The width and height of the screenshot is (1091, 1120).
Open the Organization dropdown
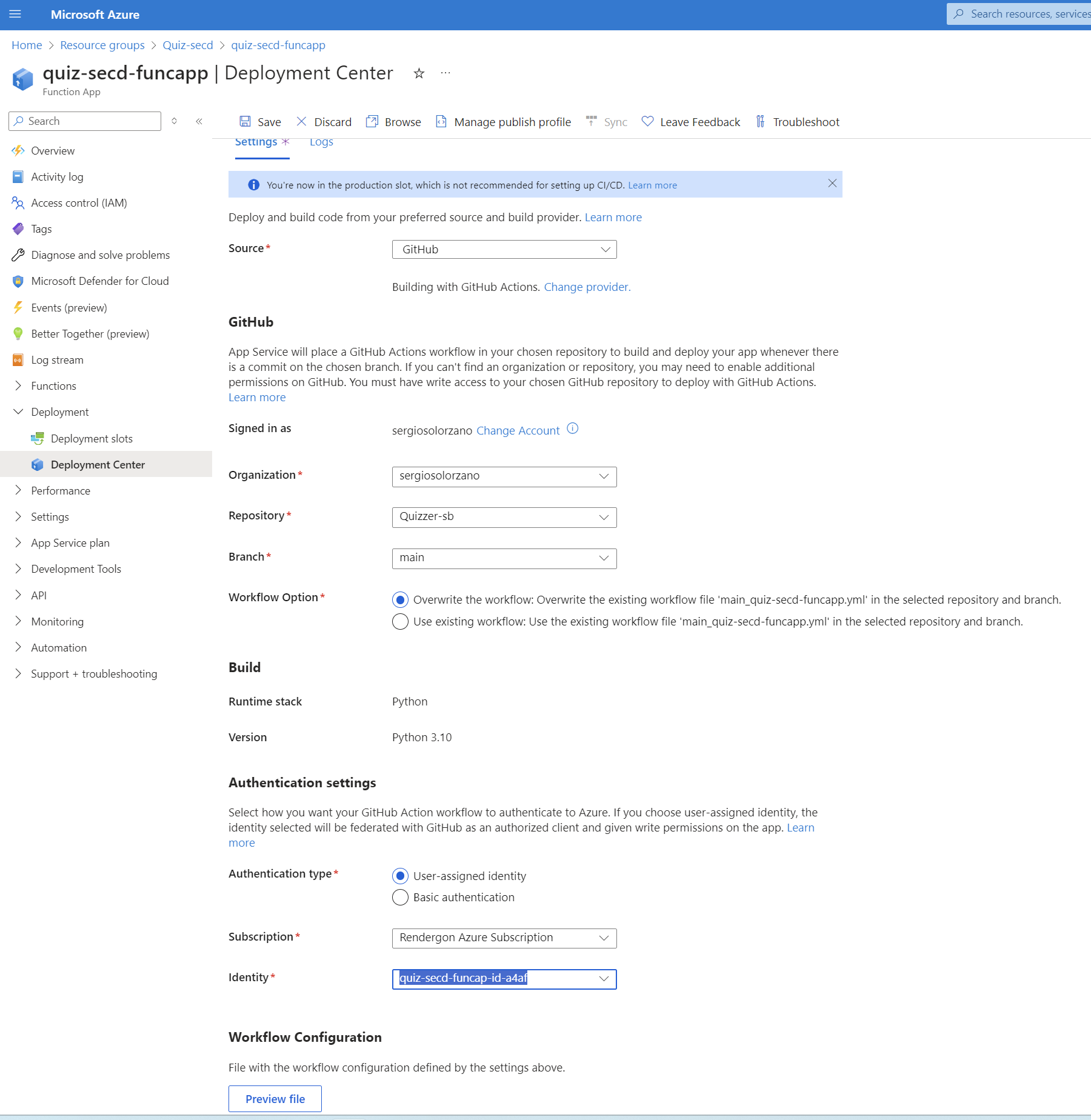click(504, 476)
